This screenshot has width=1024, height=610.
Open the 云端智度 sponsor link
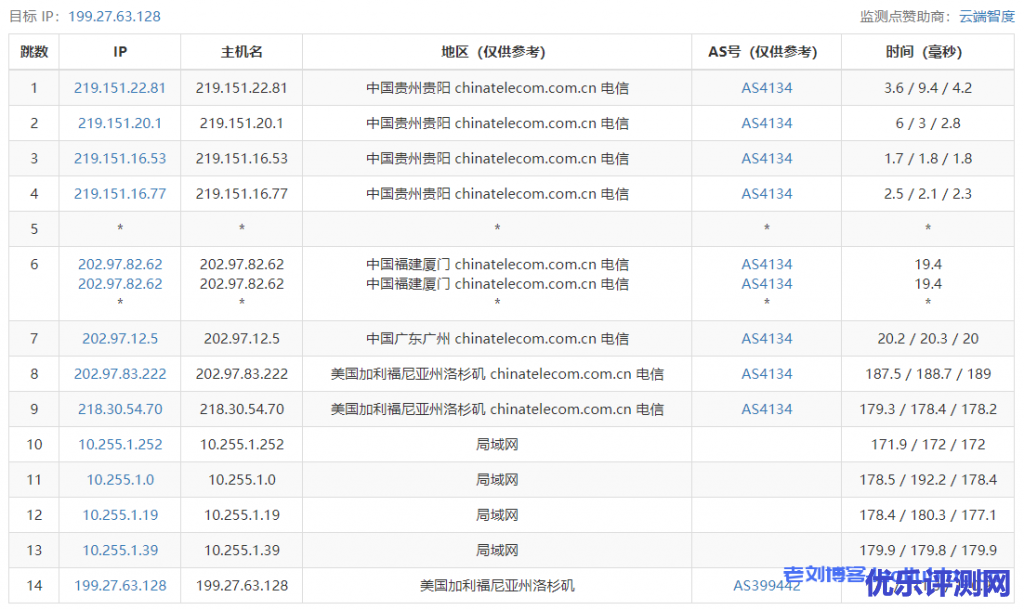click(986, 16)
